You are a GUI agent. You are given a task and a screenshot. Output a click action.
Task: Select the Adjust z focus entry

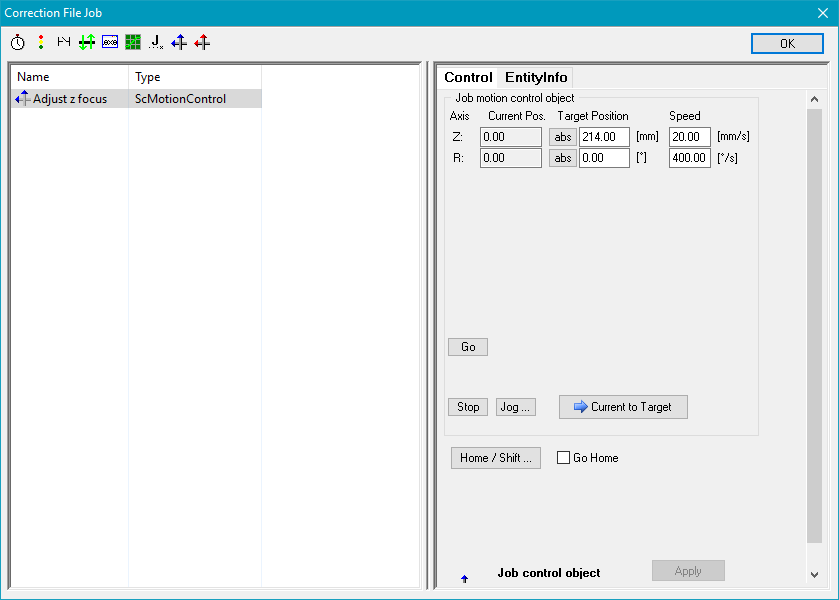pos(70,99)
